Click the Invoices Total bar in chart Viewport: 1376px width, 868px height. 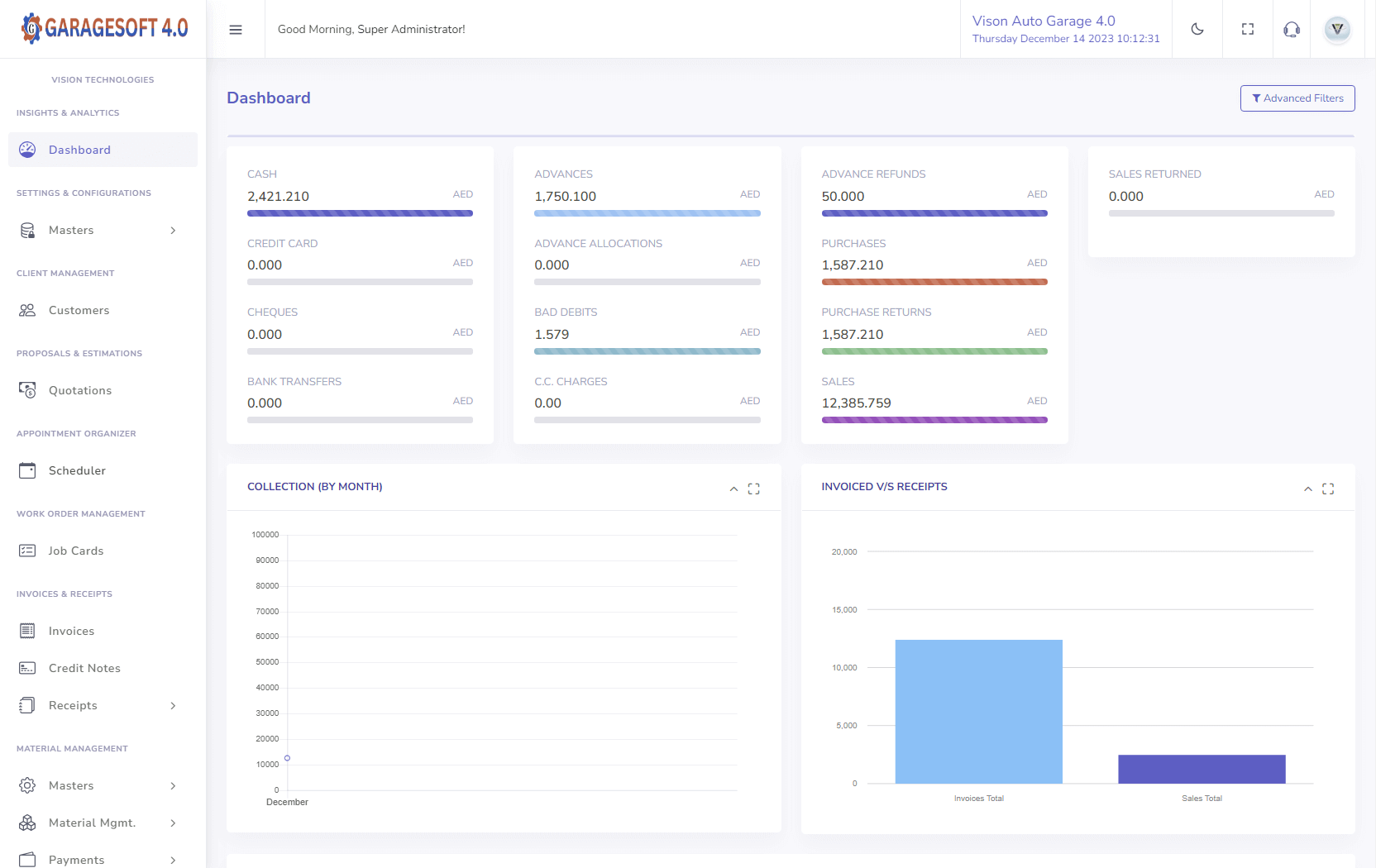[978, 711]
